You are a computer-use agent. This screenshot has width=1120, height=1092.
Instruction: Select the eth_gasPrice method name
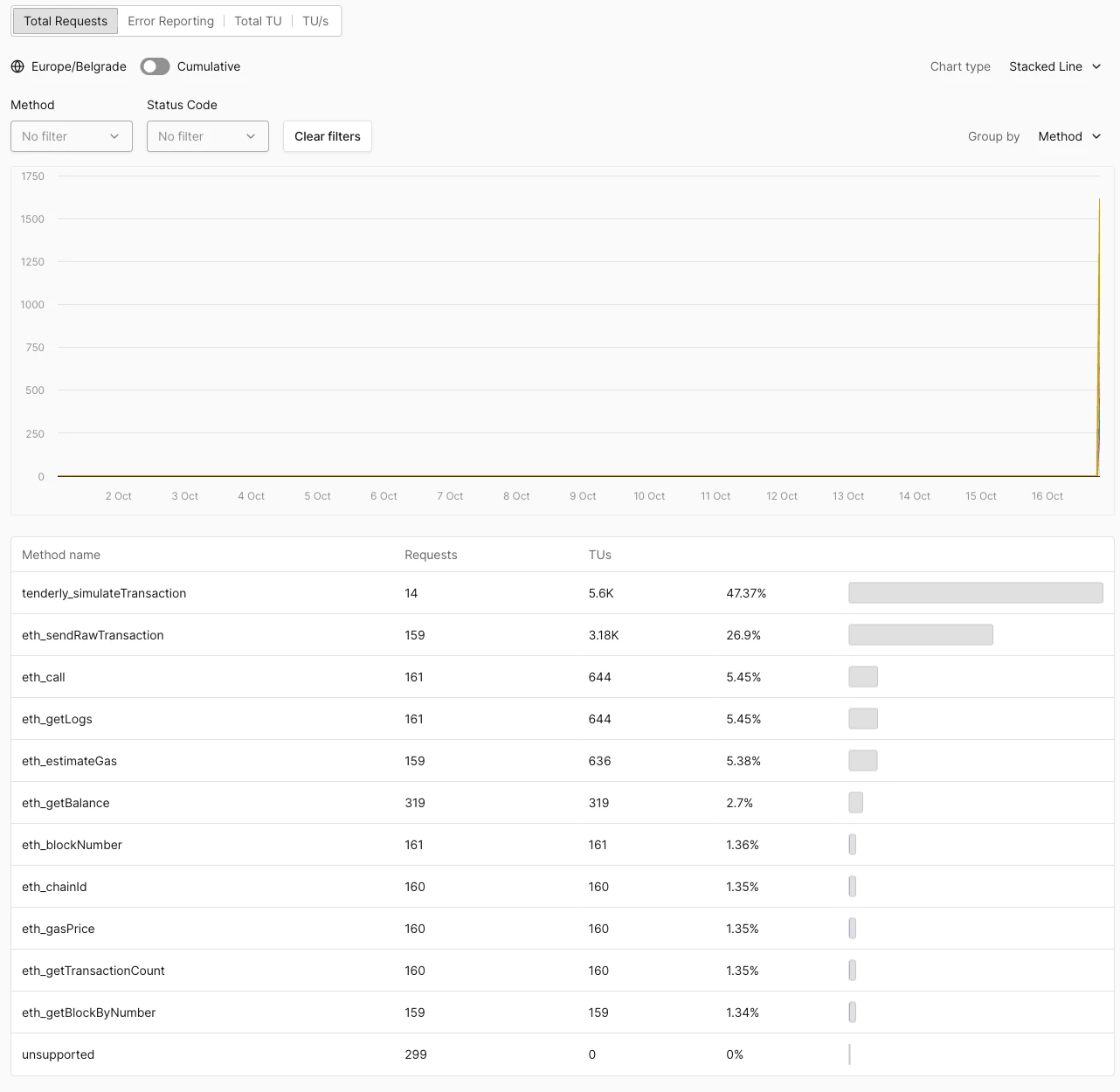click(58, 929)
